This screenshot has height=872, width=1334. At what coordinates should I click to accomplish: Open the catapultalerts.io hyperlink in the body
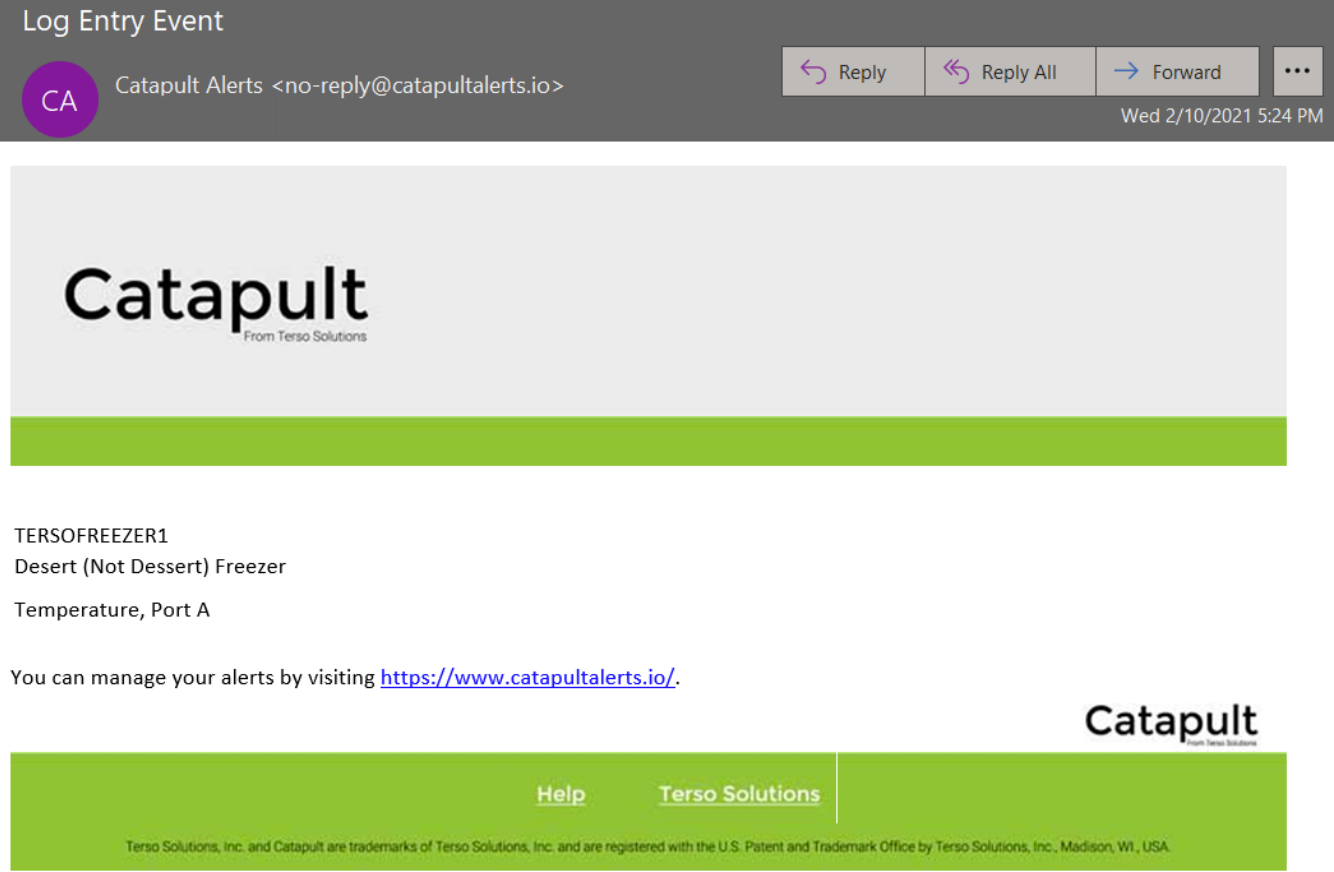coord(527,677)
